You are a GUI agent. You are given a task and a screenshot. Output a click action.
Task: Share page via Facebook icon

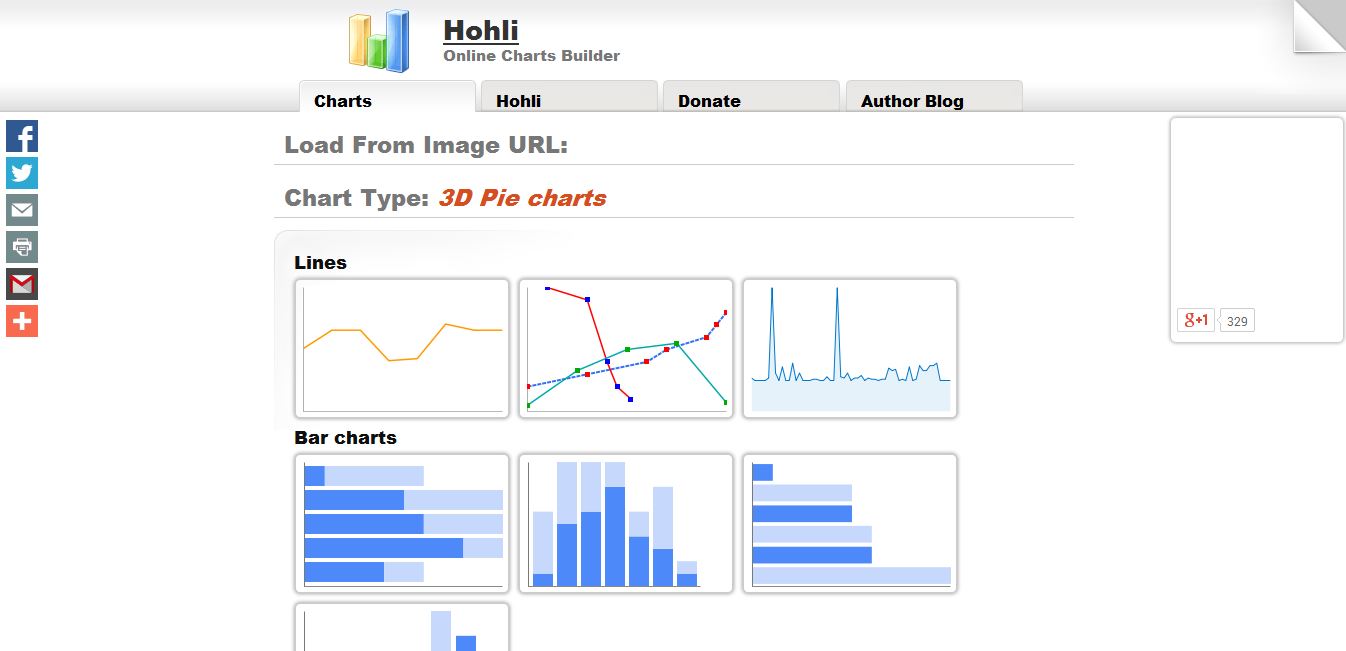click(22, 136)
